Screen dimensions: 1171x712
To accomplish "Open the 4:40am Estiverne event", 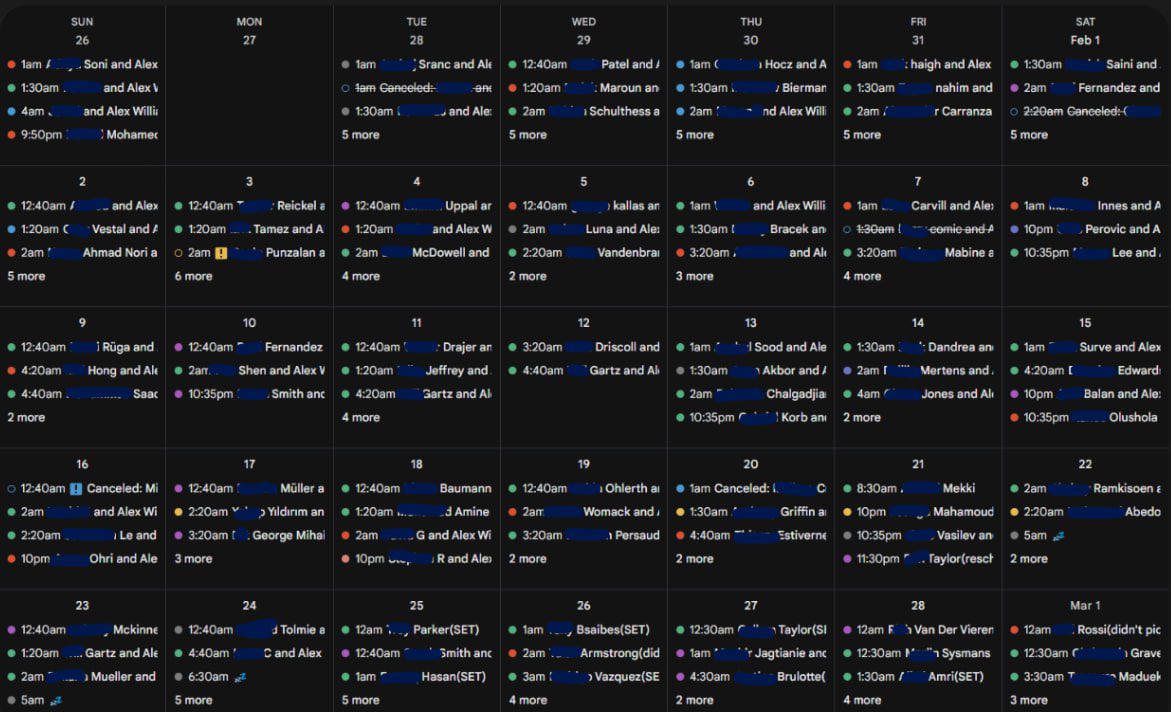I will pyautogui.click(x=751, y=536).
